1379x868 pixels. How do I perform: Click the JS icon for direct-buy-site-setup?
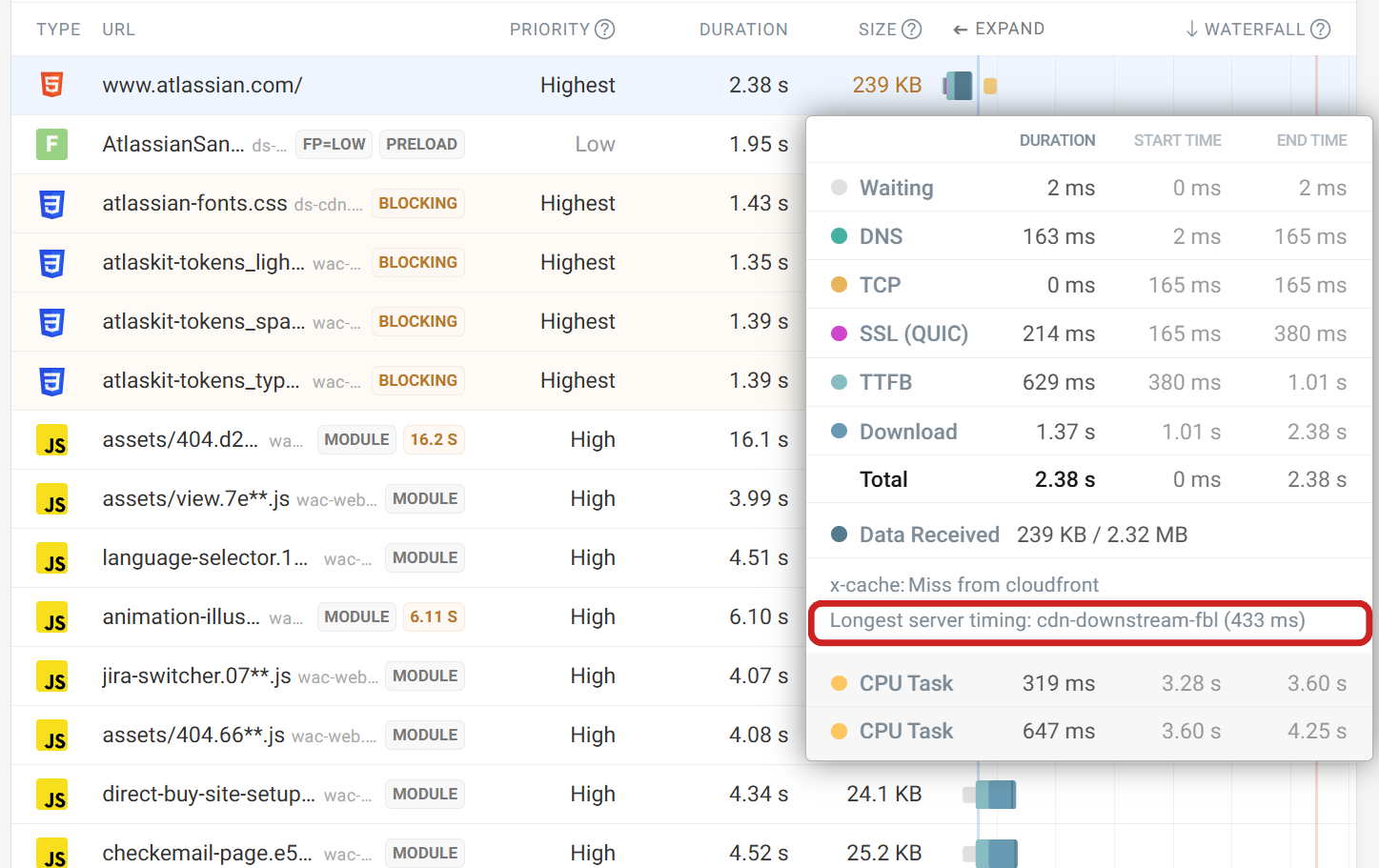[52, 795]
